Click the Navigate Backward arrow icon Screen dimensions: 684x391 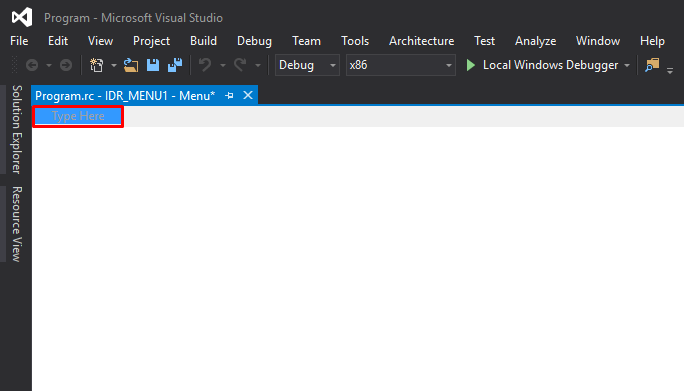tap(32, 65)
